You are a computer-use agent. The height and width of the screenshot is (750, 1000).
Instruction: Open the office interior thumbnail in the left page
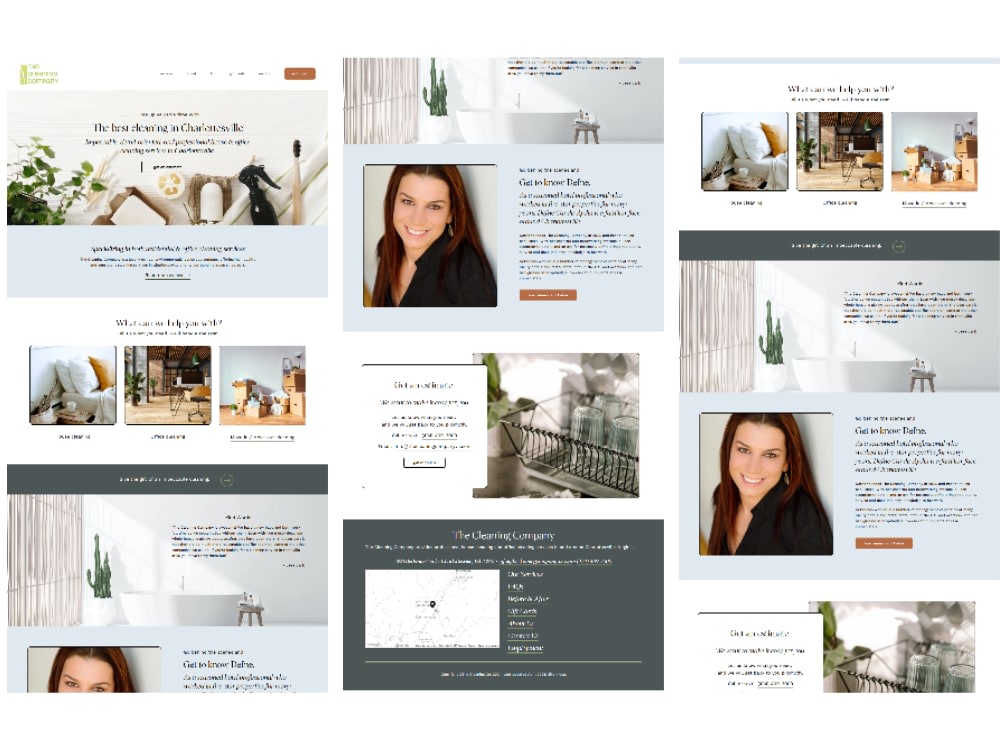168,385
